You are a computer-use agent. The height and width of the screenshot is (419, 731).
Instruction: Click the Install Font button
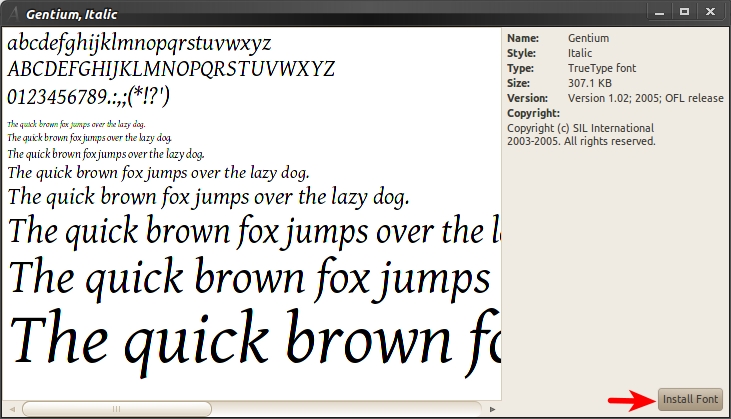pyautogui.click(x=690, y=399)
